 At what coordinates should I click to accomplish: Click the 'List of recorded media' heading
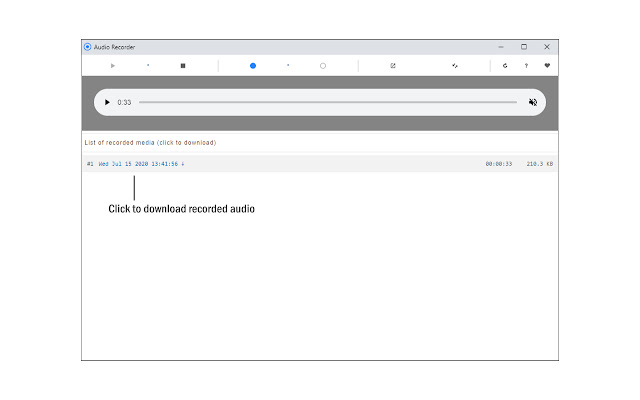[x=150, y=142]
